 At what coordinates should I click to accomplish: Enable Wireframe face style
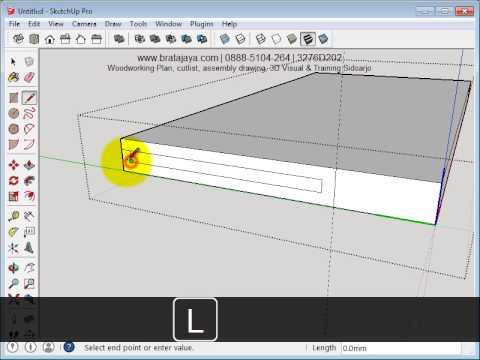click(261, 39)
